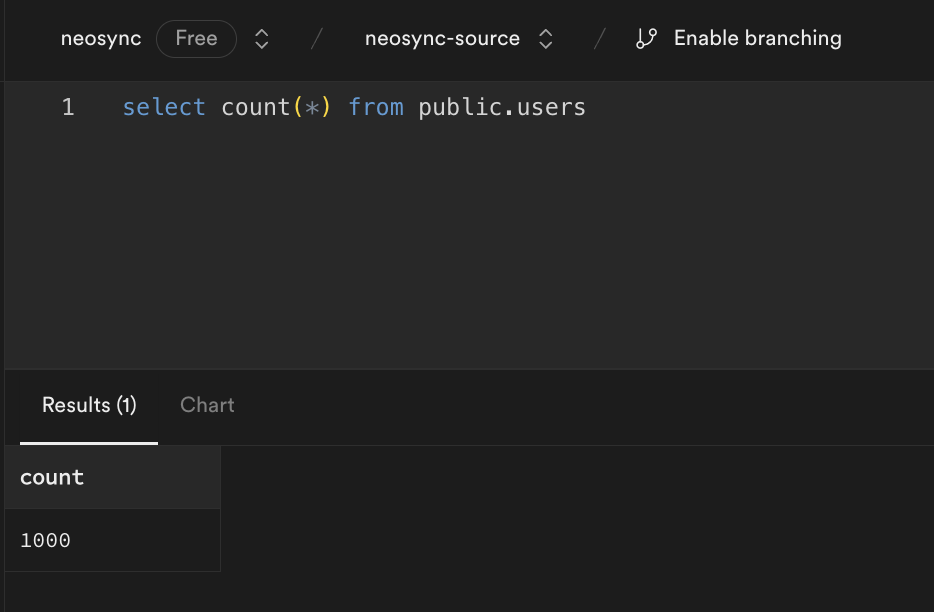Viewport: 934px width, 612px height.
Task: Open the neosync organization switcher chevrons
Action: [x=261, y=39]
